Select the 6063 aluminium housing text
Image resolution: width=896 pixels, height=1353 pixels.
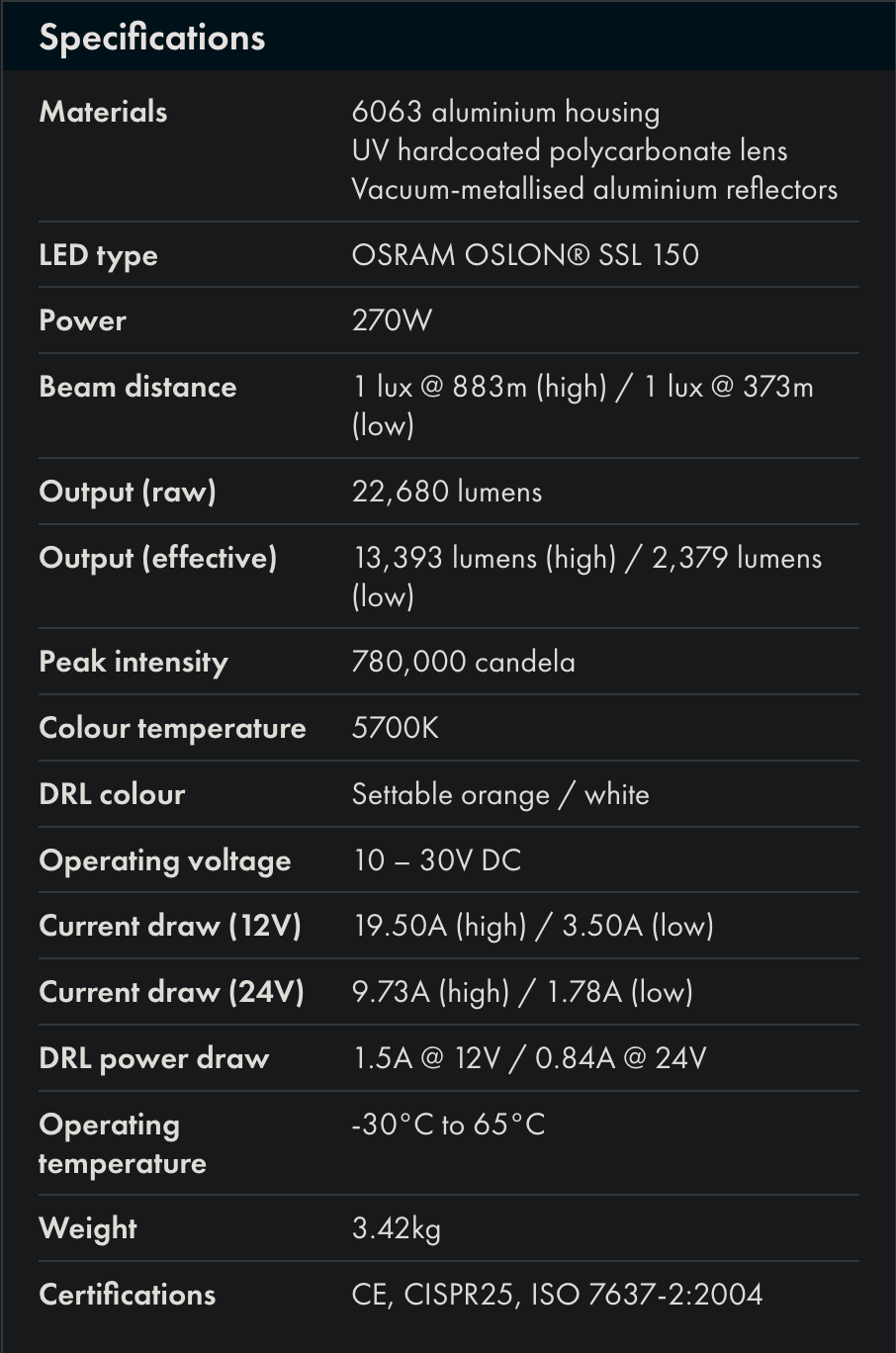click(505, 112)
